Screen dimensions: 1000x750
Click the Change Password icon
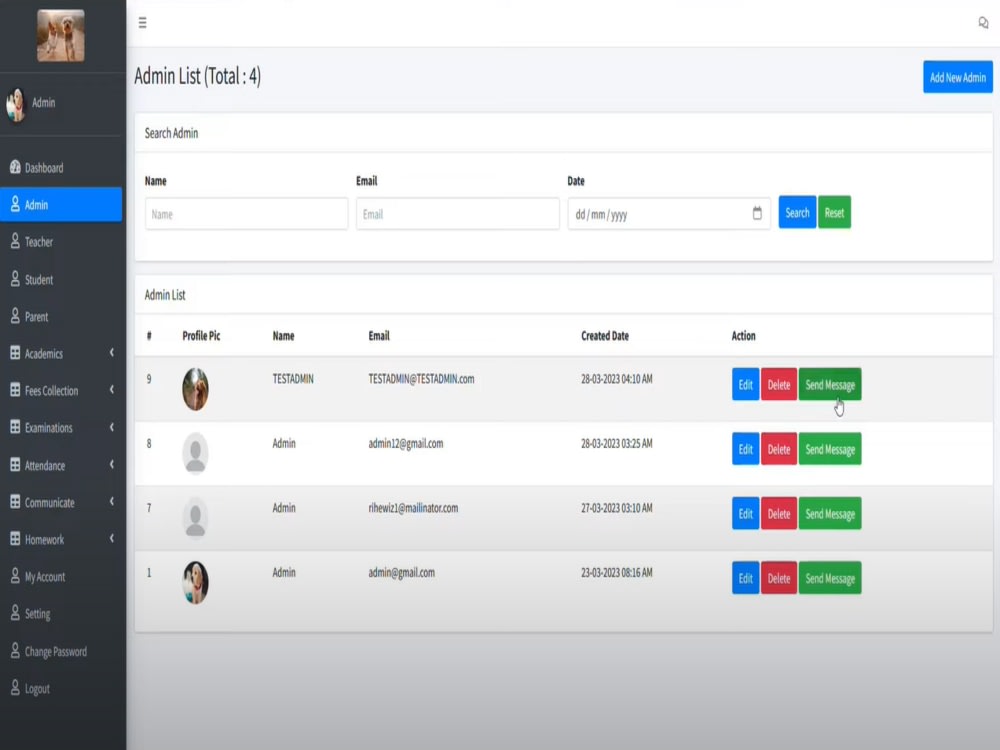[15, 651]
